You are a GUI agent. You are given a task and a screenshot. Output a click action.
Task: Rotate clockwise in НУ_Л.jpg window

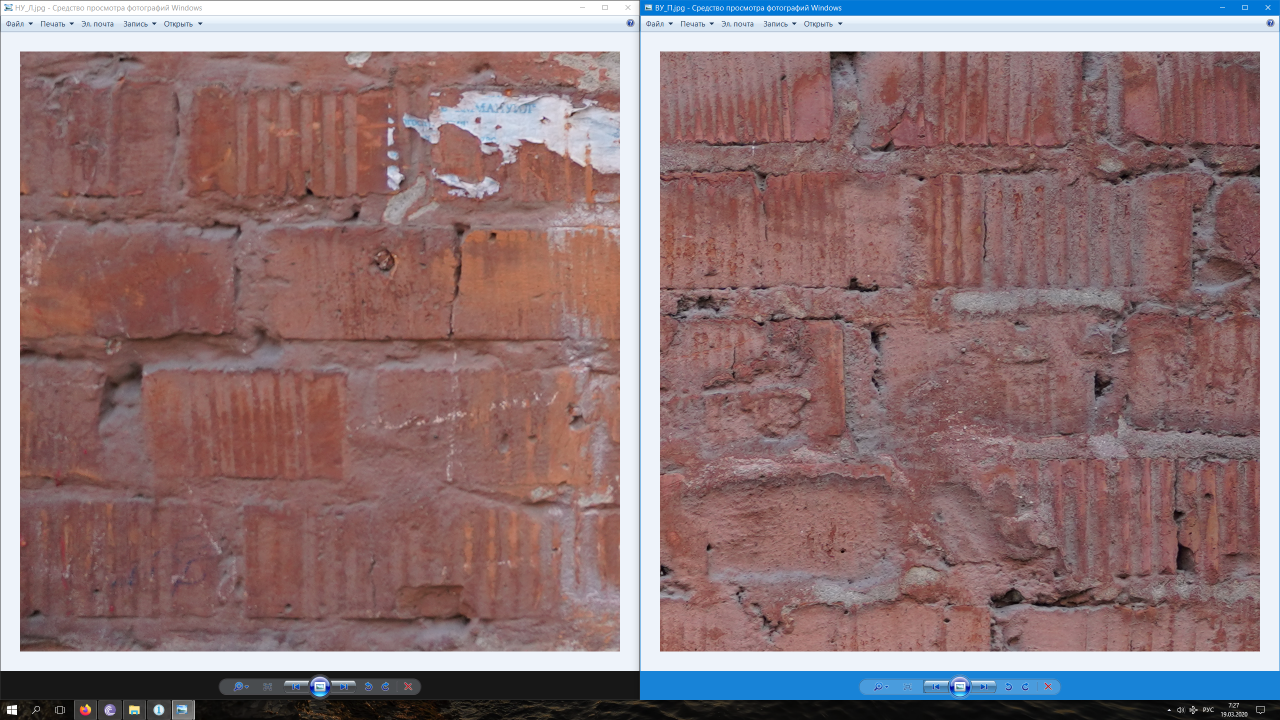point(385,687)
